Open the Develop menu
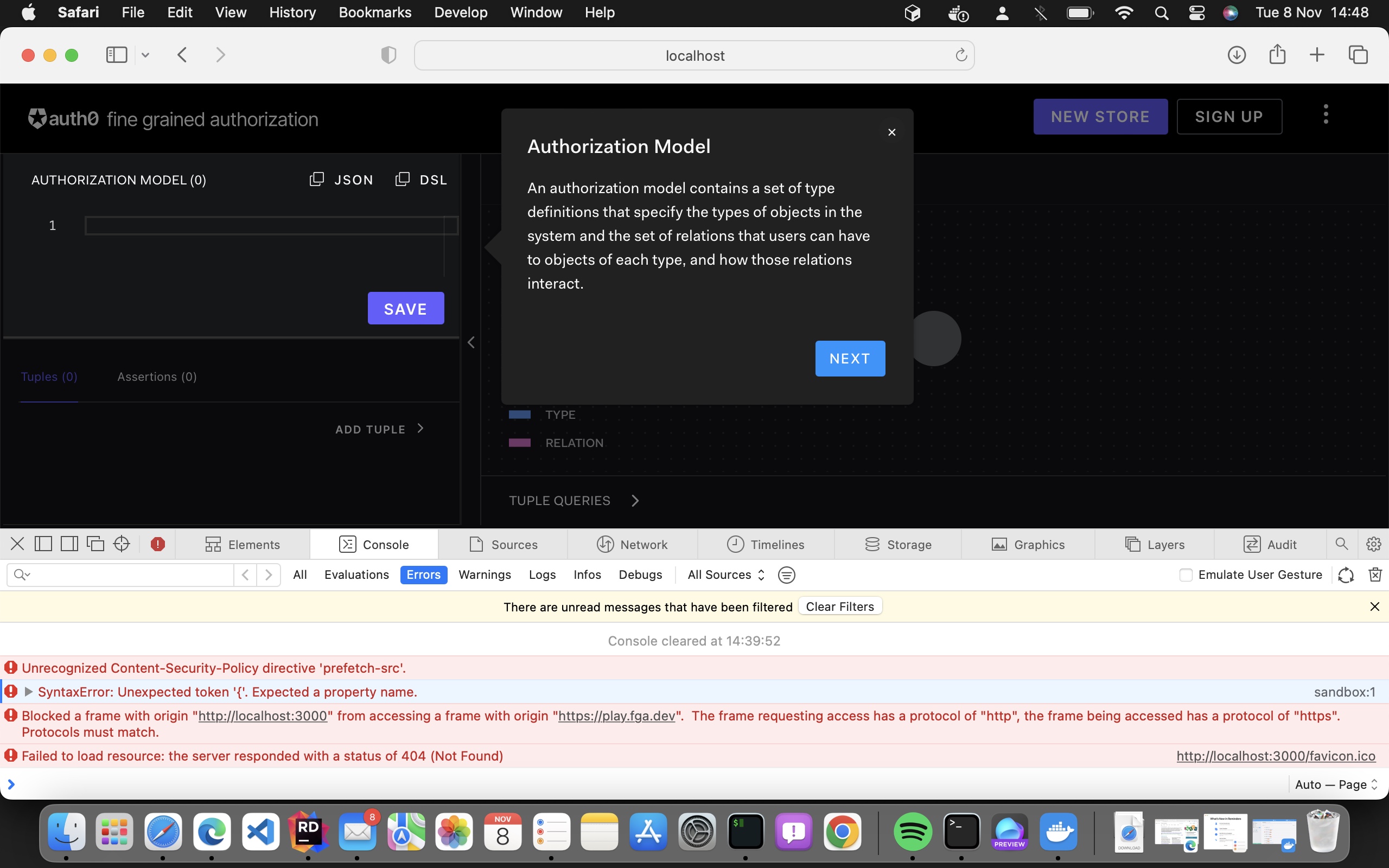1389x868 pixels. (460, 12)
